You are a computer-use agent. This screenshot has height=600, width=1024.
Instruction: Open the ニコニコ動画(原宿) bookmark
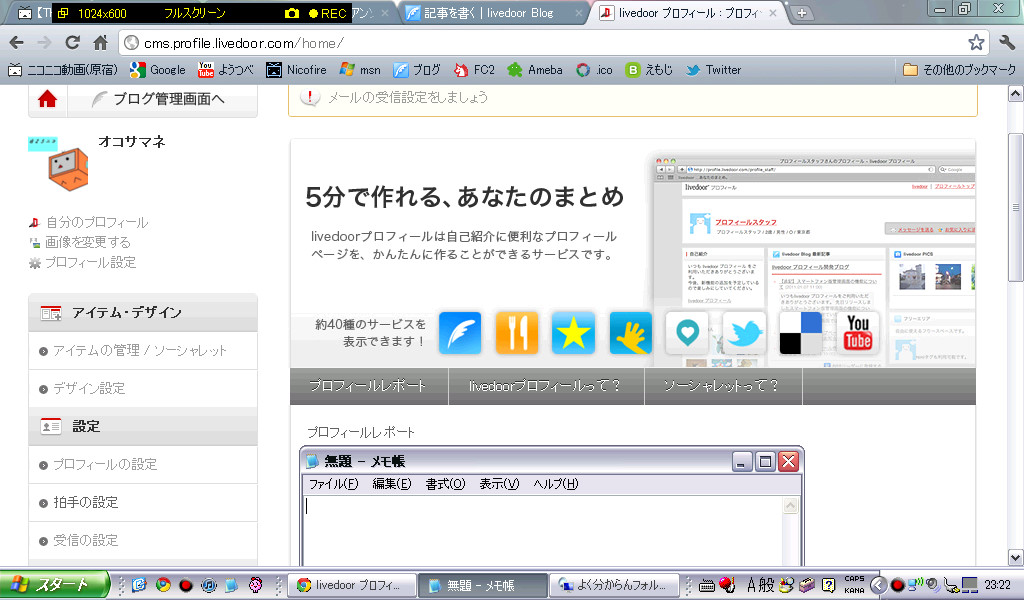(x=63, y=70)
